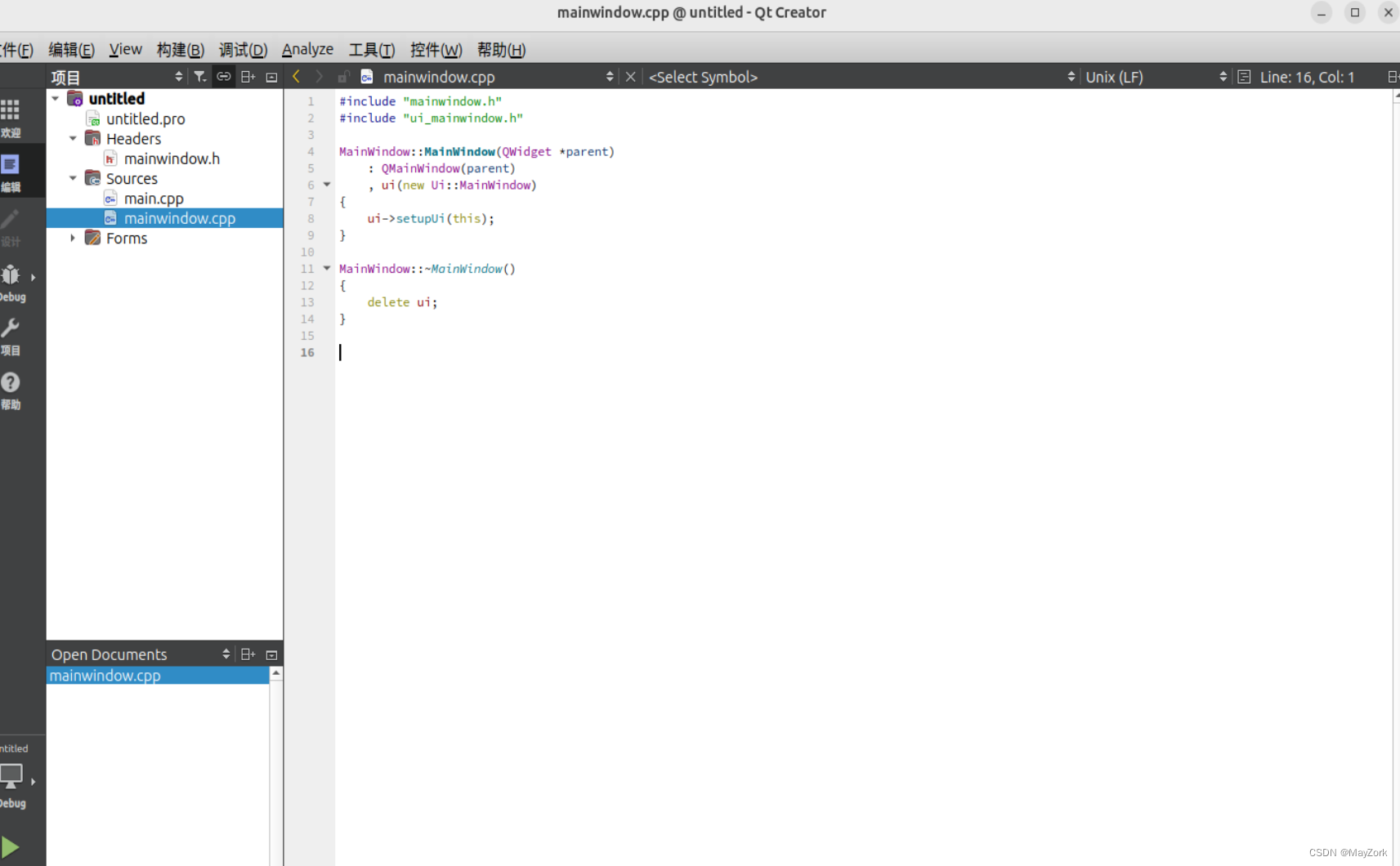Click the ui_mainwindow.h include line
Viewport: 1400px width, 866px height.
(431, 118)
